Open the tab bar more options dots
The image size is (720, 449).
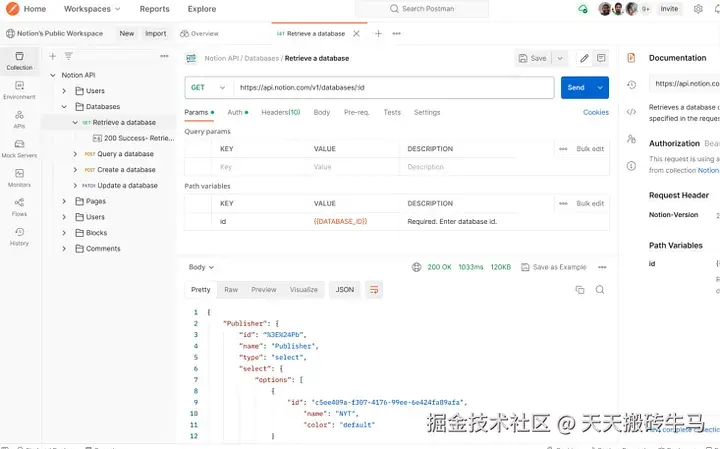tap(397, 34)
